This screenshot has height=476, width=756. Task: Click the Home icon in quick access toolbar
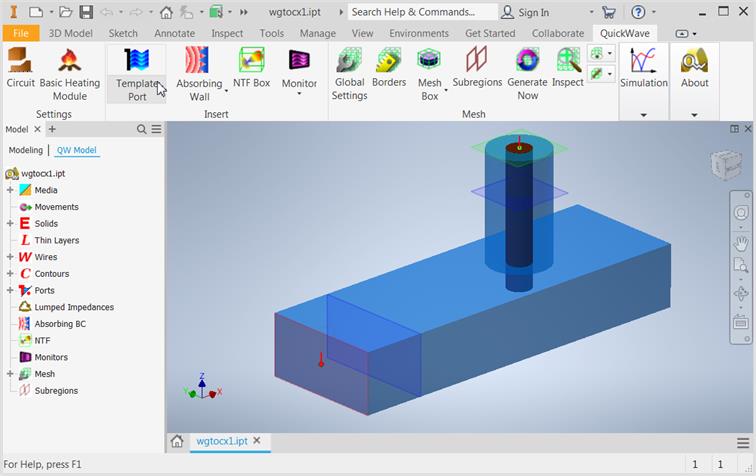pos(166,12)
